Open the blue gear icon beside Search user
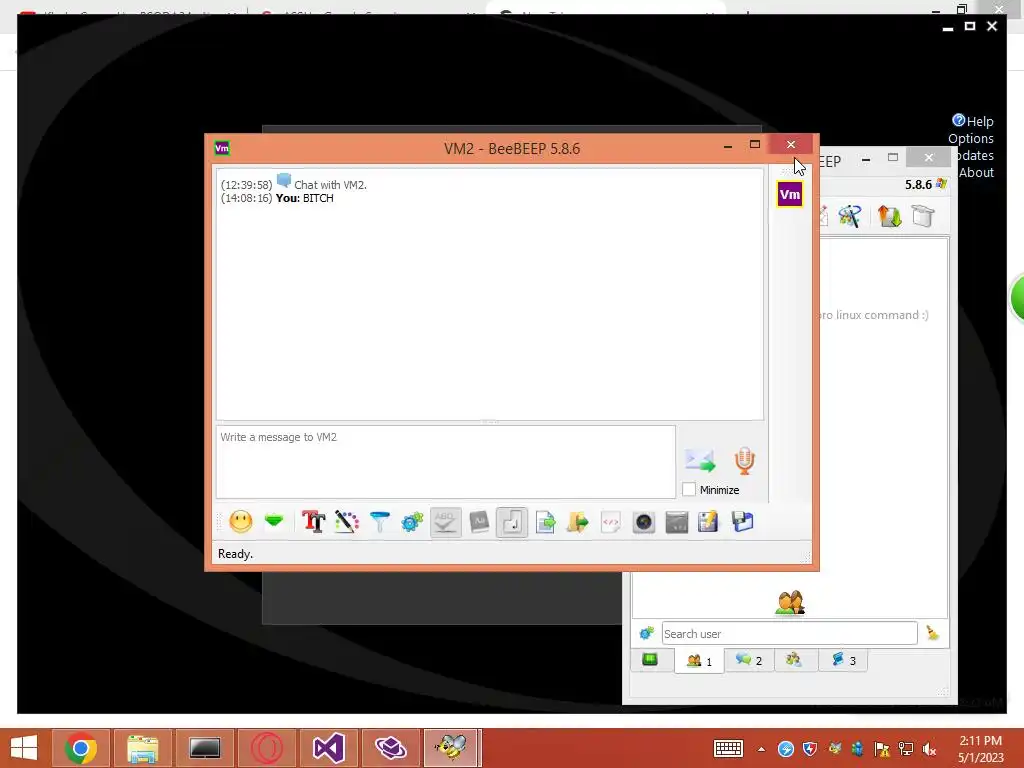Screen dimensions: 1024x768 coord(647,633)
